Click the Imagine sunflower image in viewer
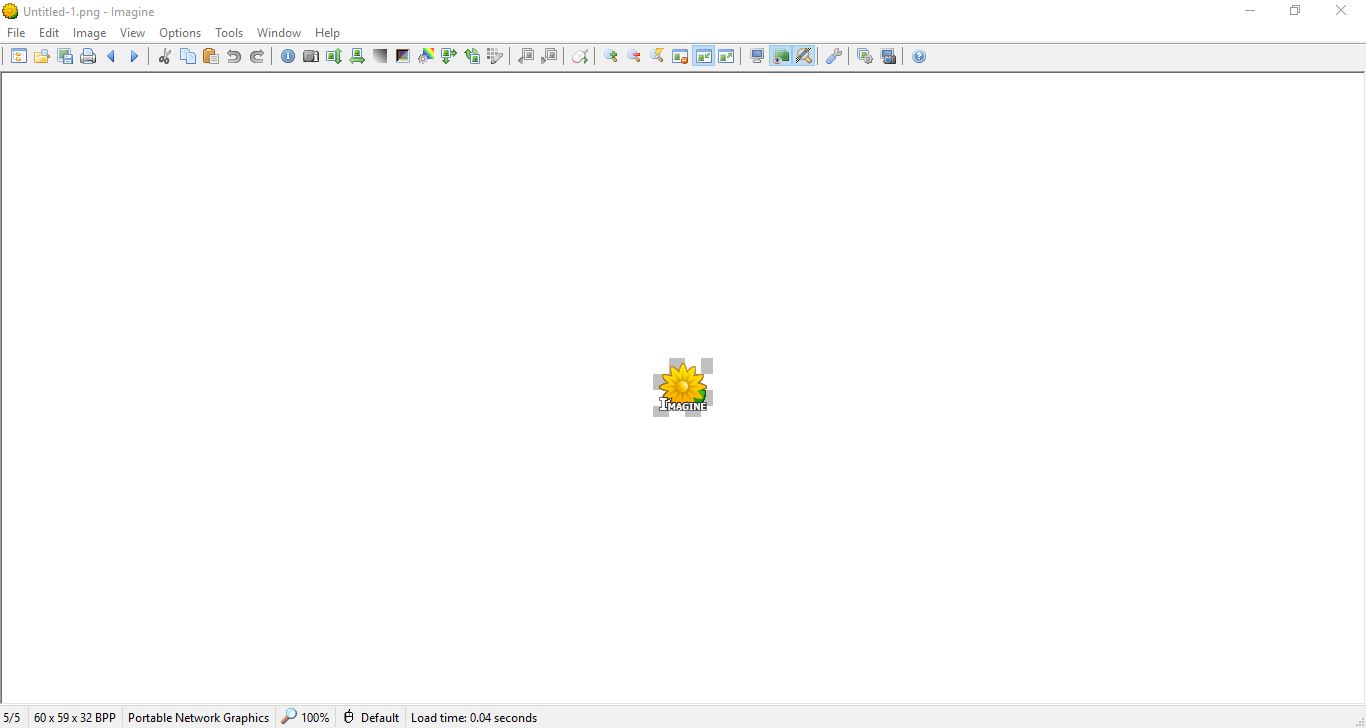The width and height of the screenshot is (1366, 728). coord(683,387)
